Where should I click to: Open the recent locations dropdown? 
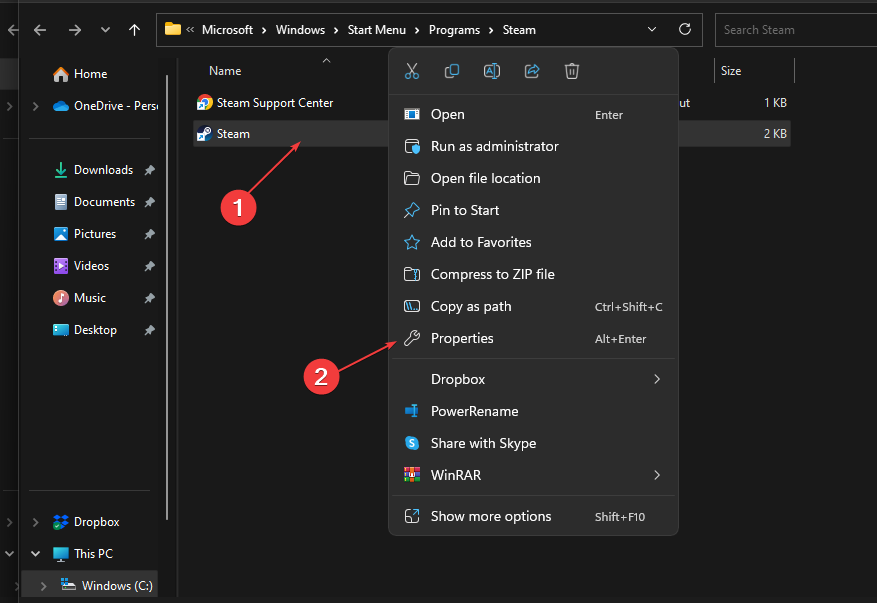click(x=105, y=30)
